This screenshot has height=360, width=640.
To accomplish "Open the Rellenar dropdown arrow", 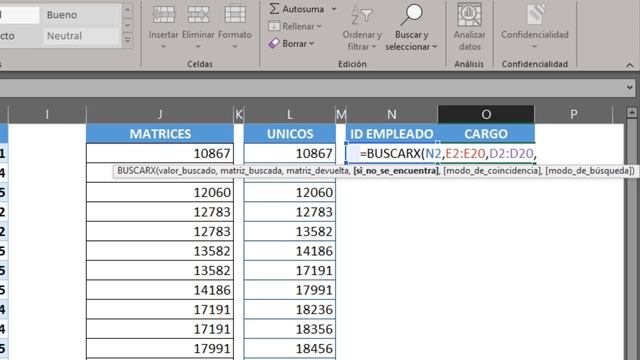I will click(x=319, y=27).
